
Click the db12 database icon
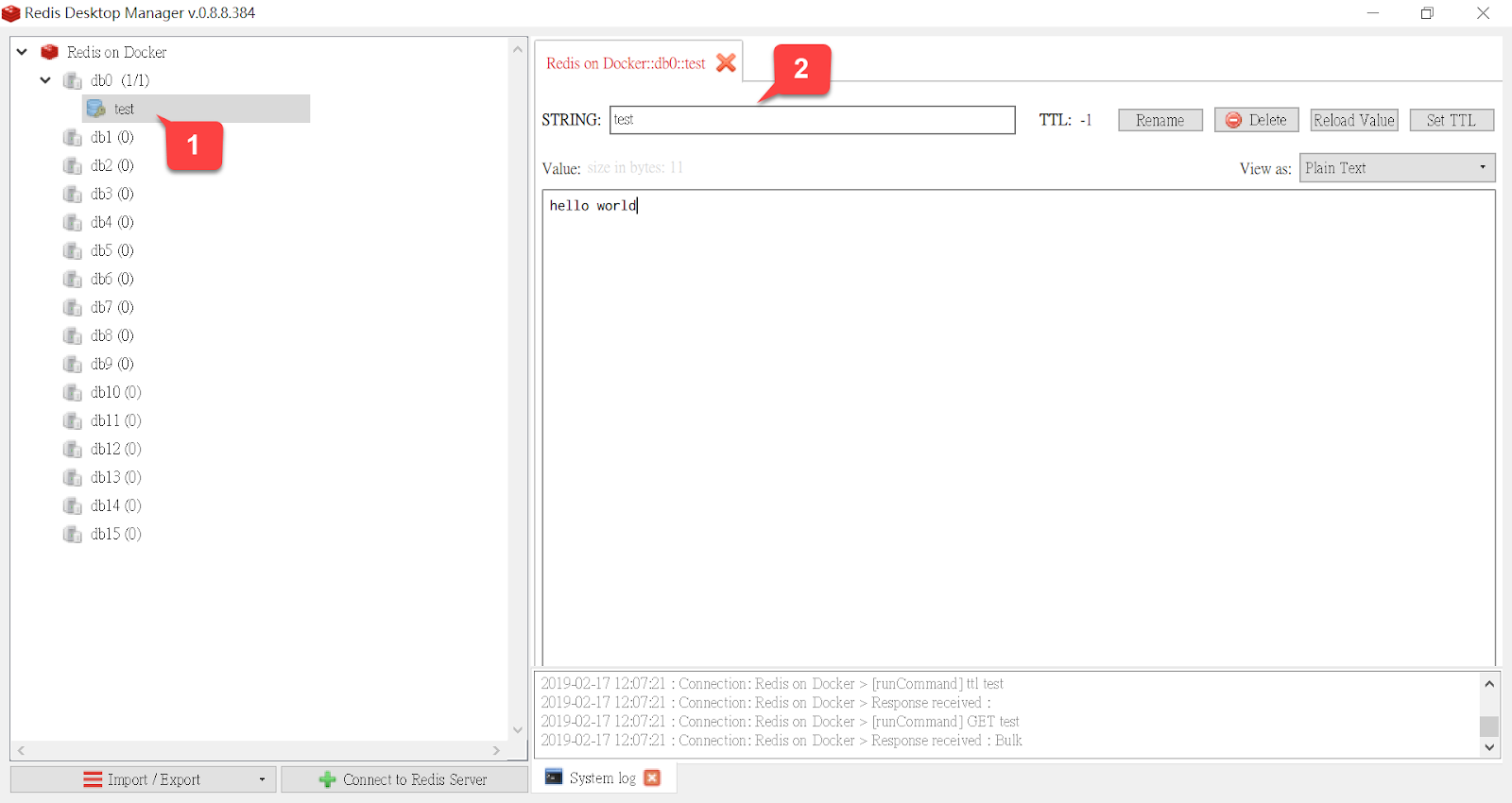[73, 449]
